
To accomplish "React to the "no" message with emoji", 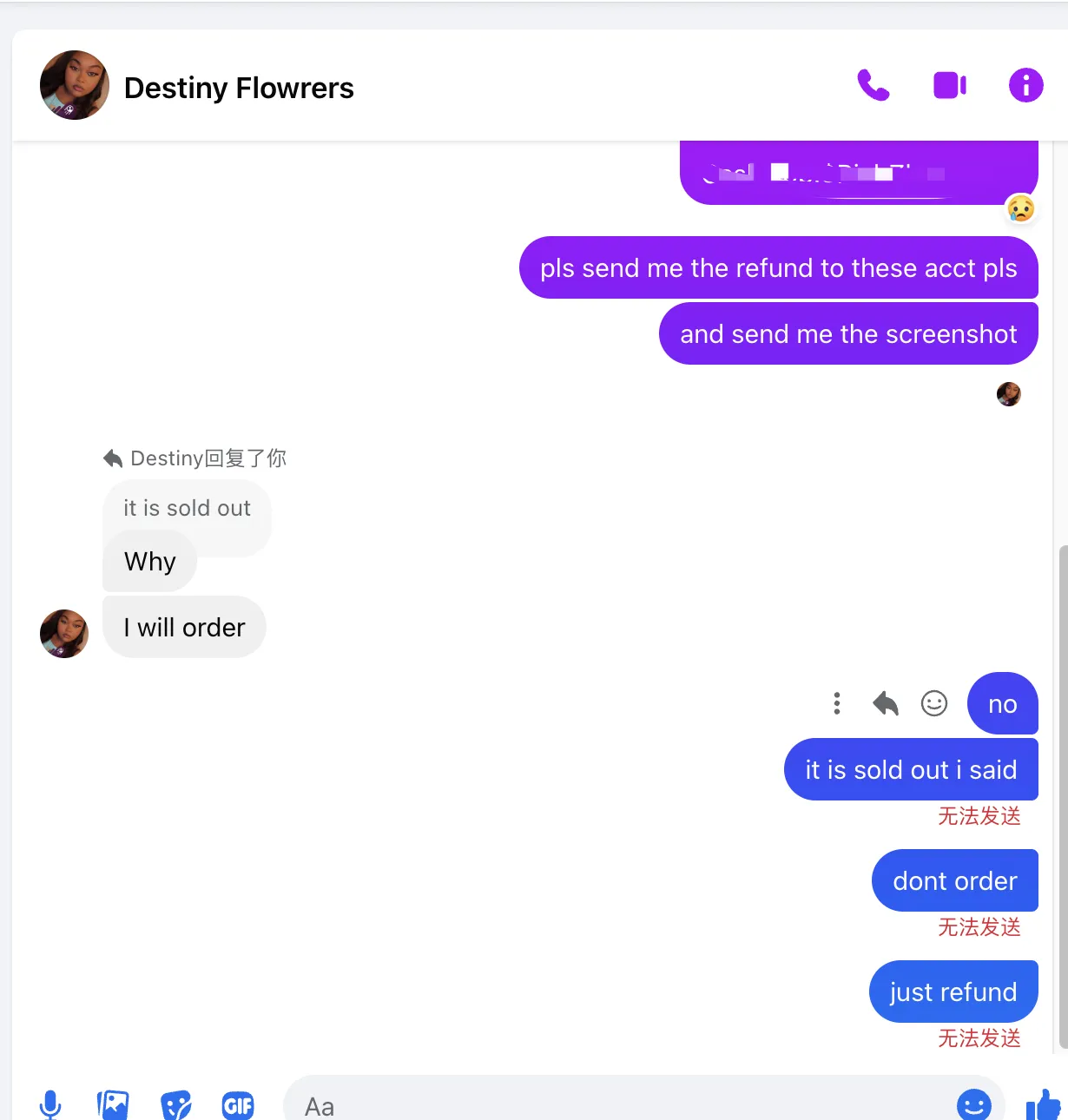I will (934, 703).
